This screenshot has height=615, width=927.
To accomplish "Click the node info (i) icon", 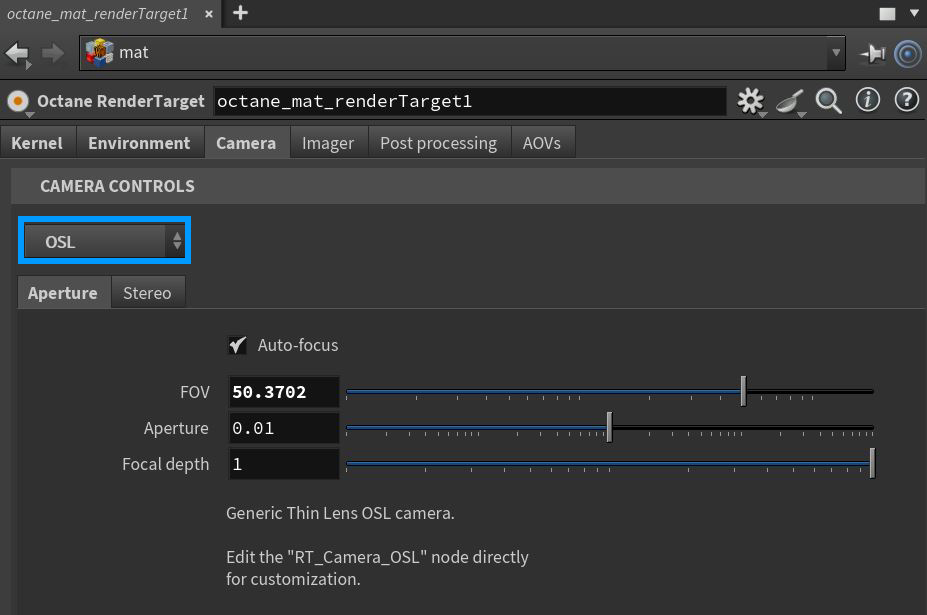I will click(867, 101).
